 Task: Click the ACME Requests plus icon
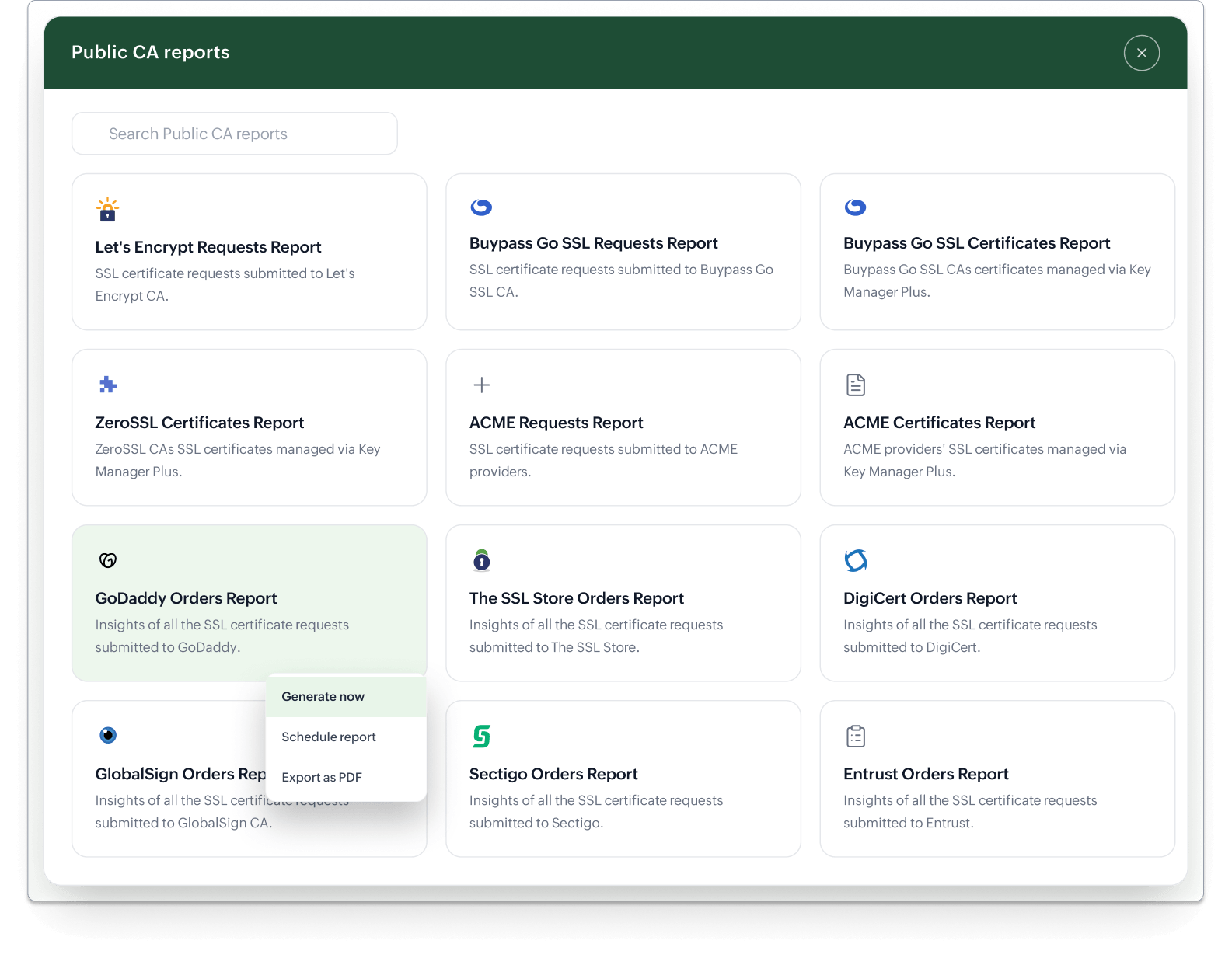coord(482,385)
